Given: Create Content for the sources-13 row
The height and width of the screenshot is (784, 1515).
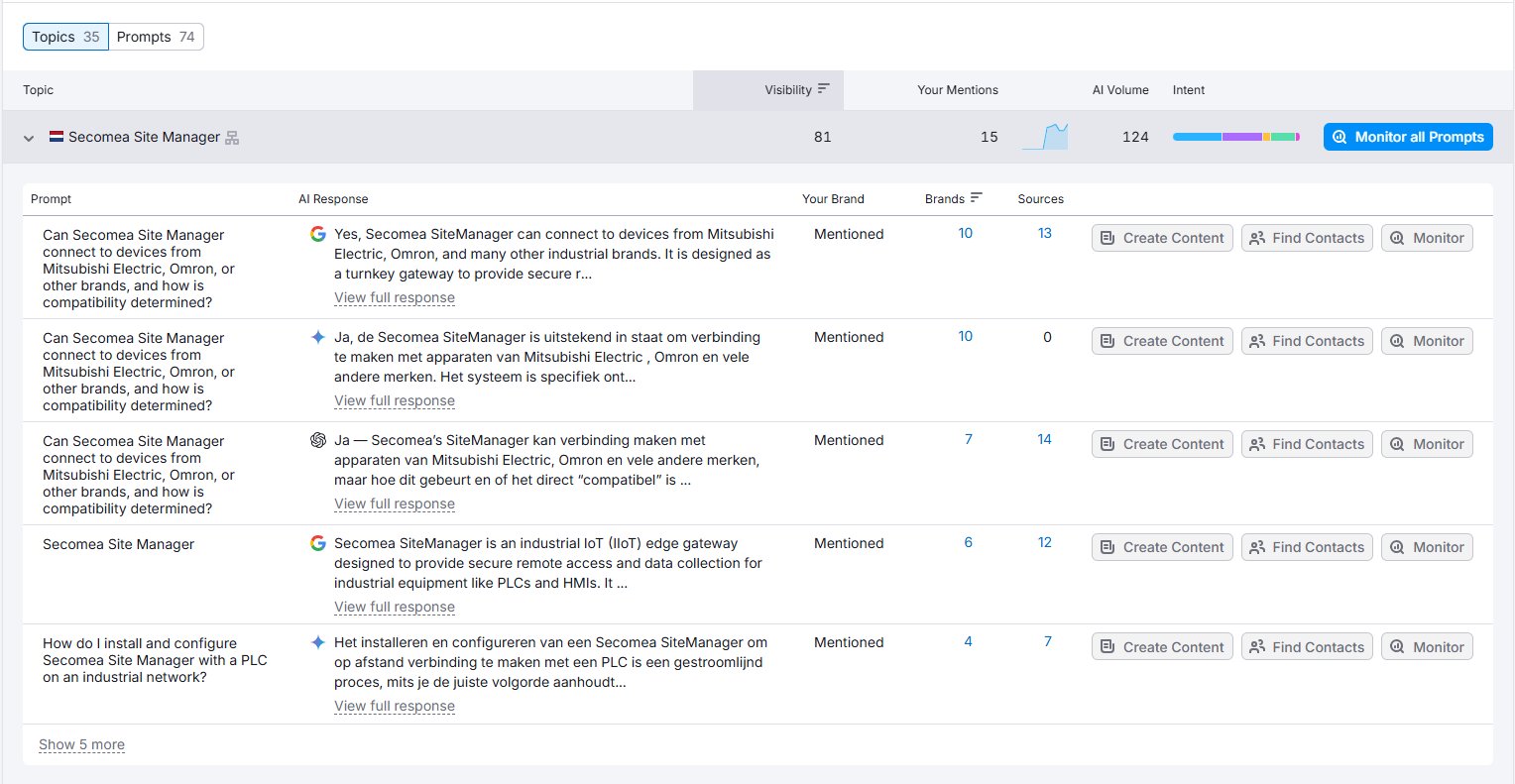Looking at the screenshot, I should pyautogui.click(x=1162, y=238).
